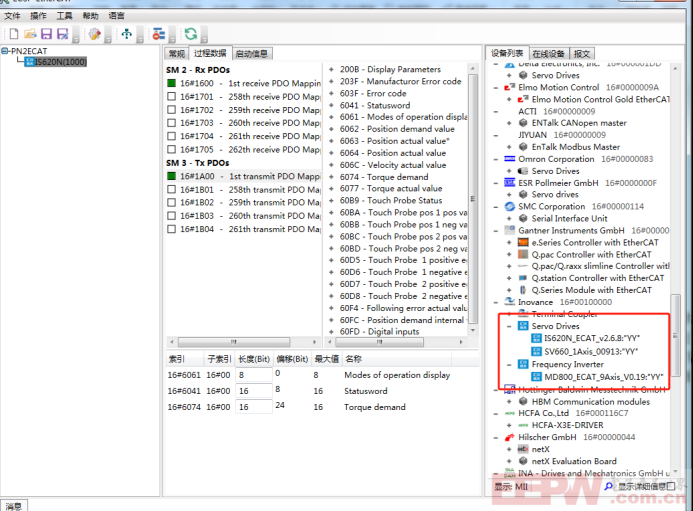Image resolution: width=693 pixels, height=511 pixels.
Task: Open the 工具 menu
Action: [x=65, y=16]
